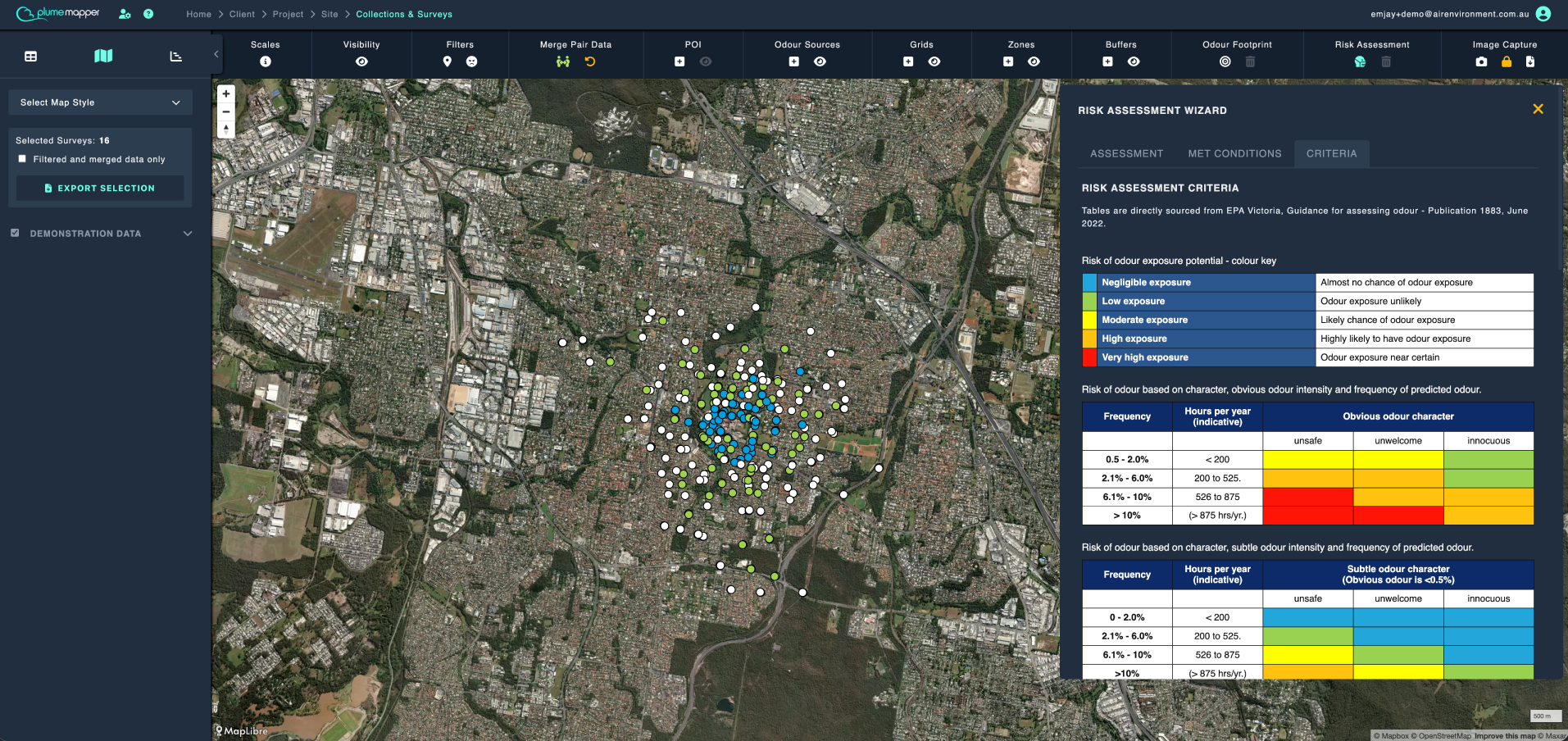This screenshot has height=741, width=1568.
Task: Go to Home in the breadcrumb
Action: click(x=198, y=14)
